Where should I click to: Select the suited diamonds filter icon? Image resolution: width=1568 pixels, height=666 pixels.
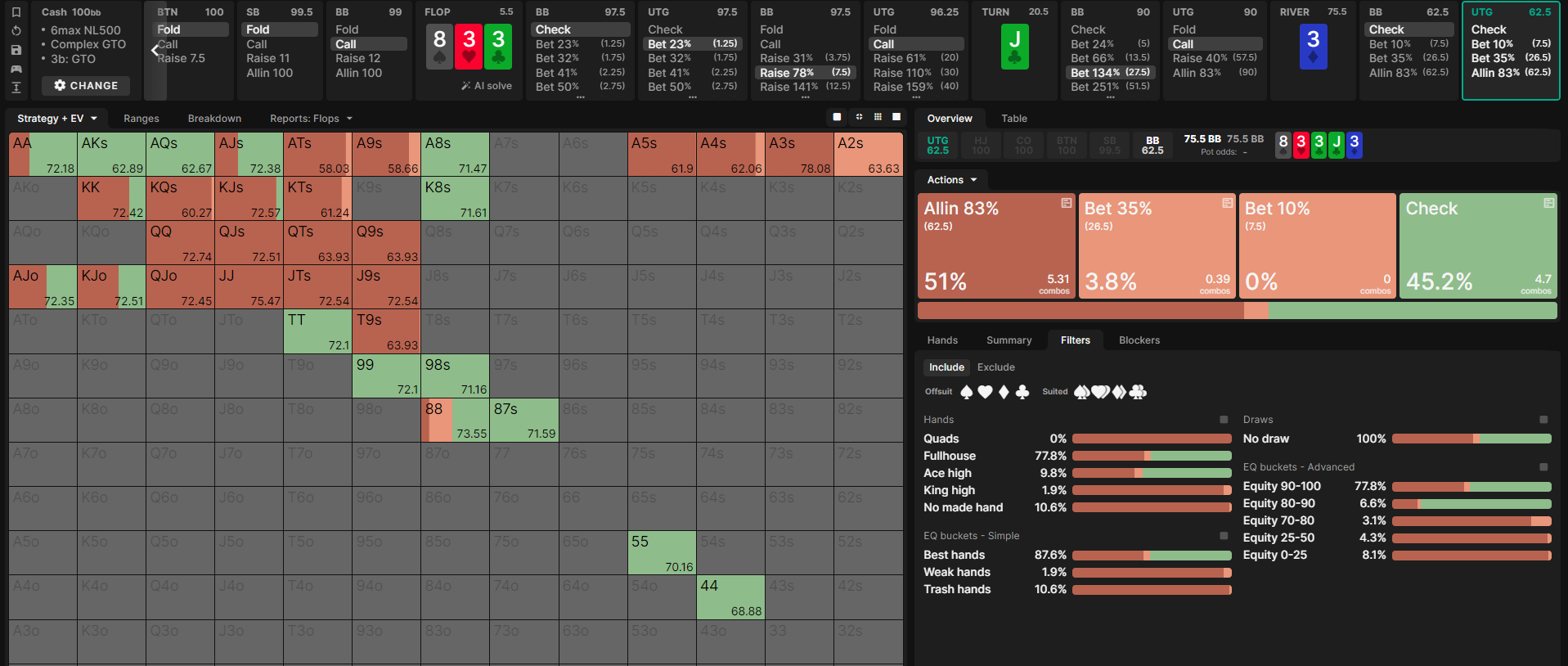coord(1119,392)
